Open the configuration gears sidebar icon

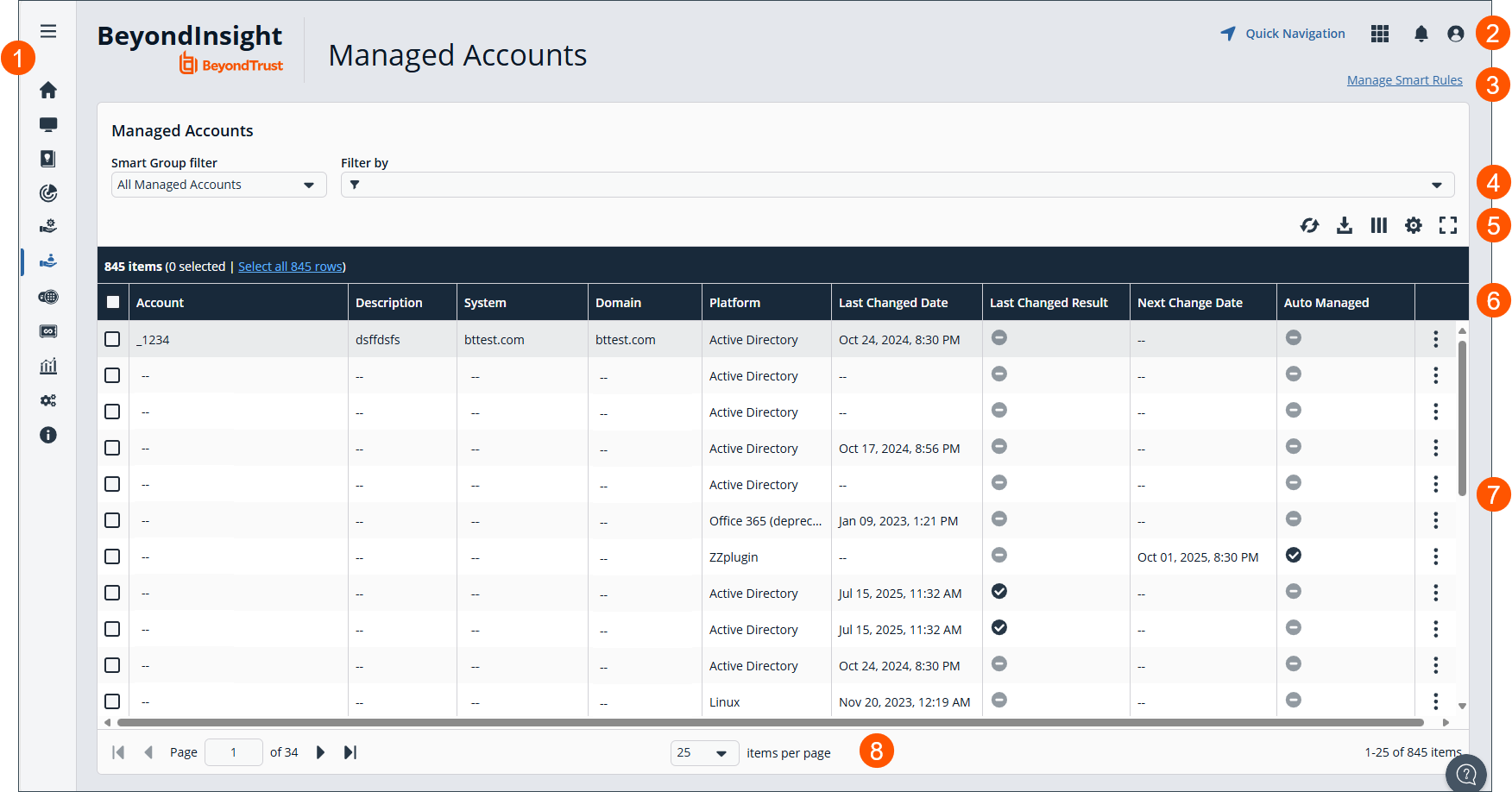tap(48, 400)
